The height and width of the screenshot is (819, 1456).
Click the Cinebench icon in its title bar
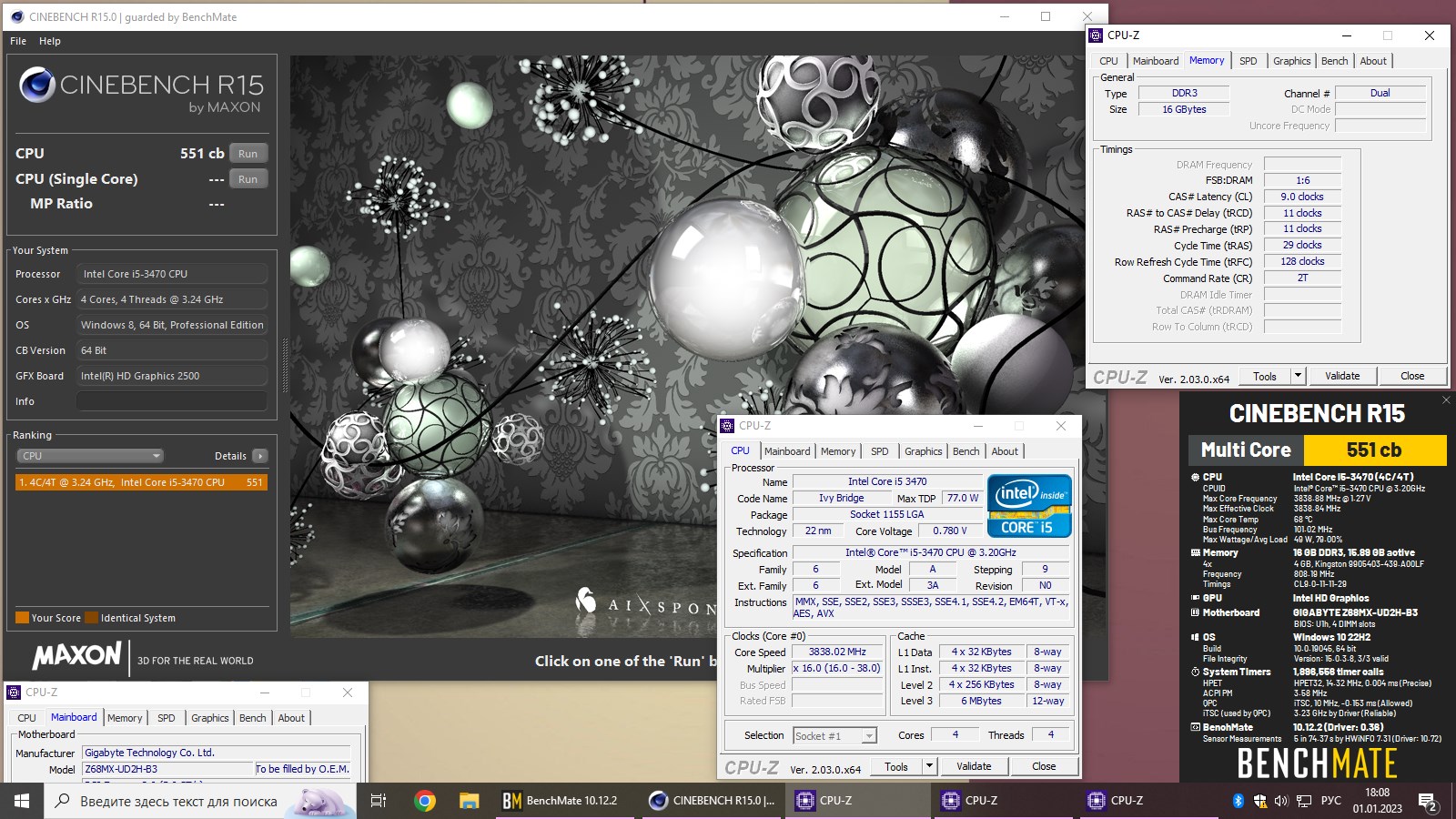[16, 16]
